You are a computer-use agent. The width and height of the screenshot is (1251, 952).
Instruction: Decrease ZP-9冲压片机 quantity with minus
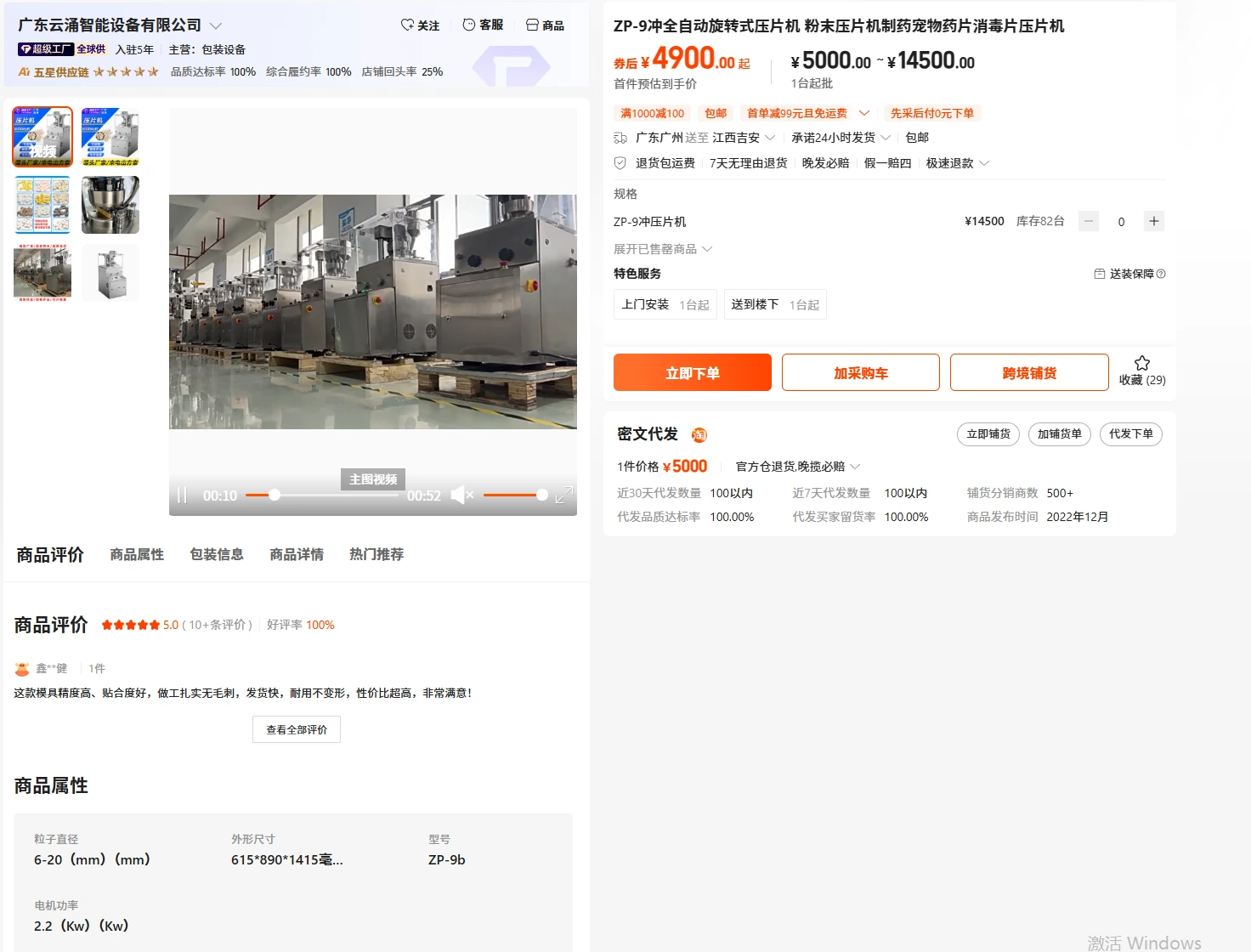1089,222
